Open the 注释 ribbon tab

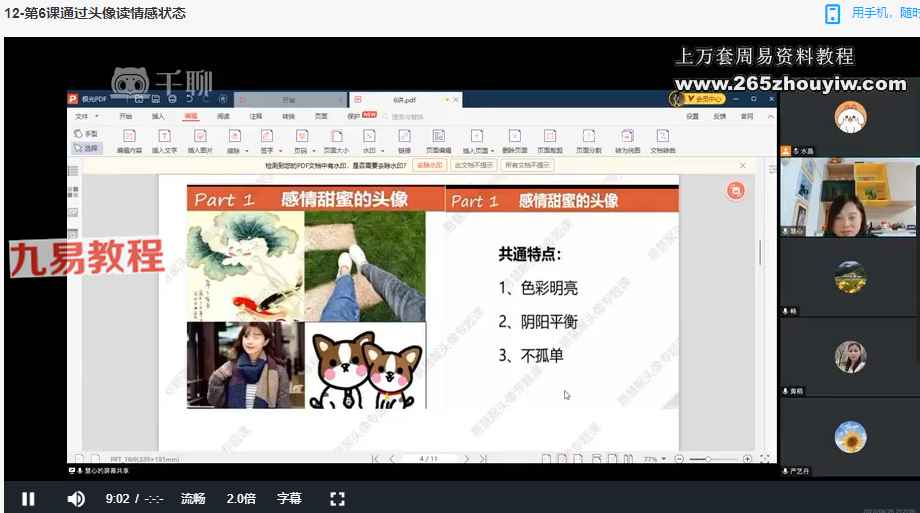coord(256,116)
